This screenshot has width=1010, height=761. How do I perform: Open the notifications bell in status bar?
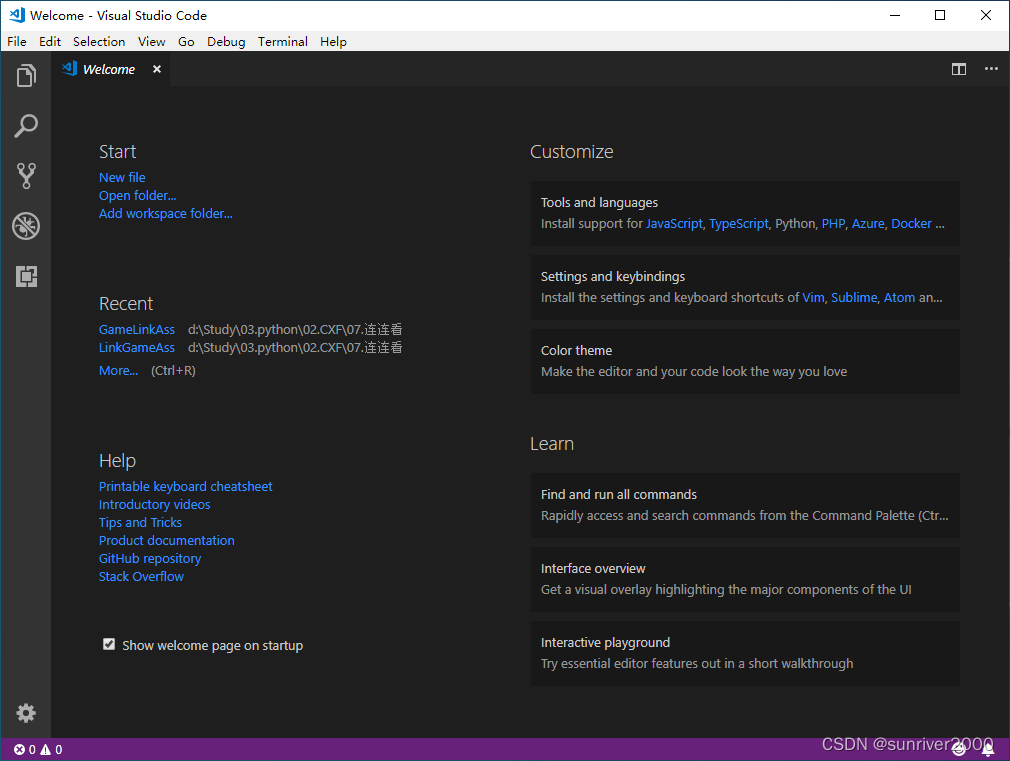(987, 749)
